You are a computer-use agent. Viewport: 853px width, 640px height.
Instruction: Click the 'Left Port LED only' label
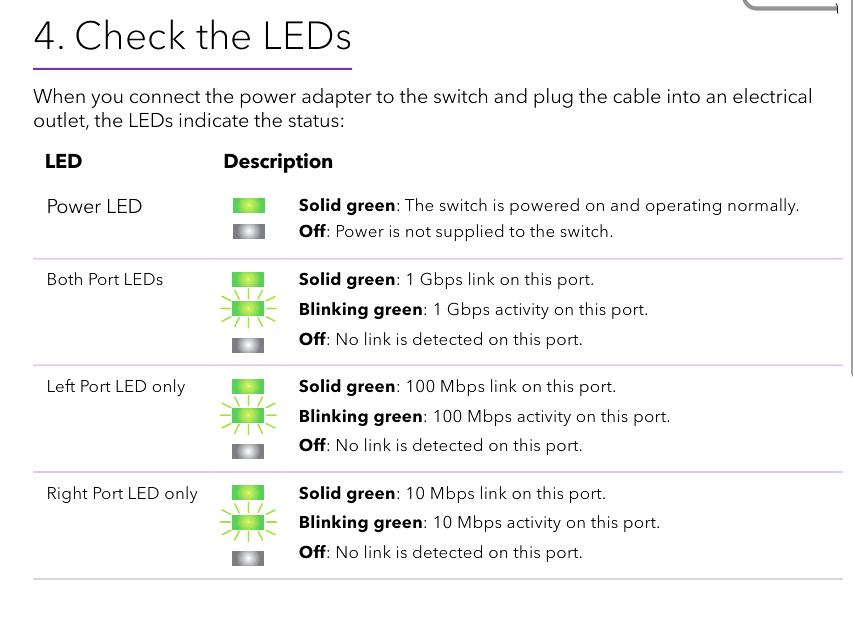[x=116, y=386]
